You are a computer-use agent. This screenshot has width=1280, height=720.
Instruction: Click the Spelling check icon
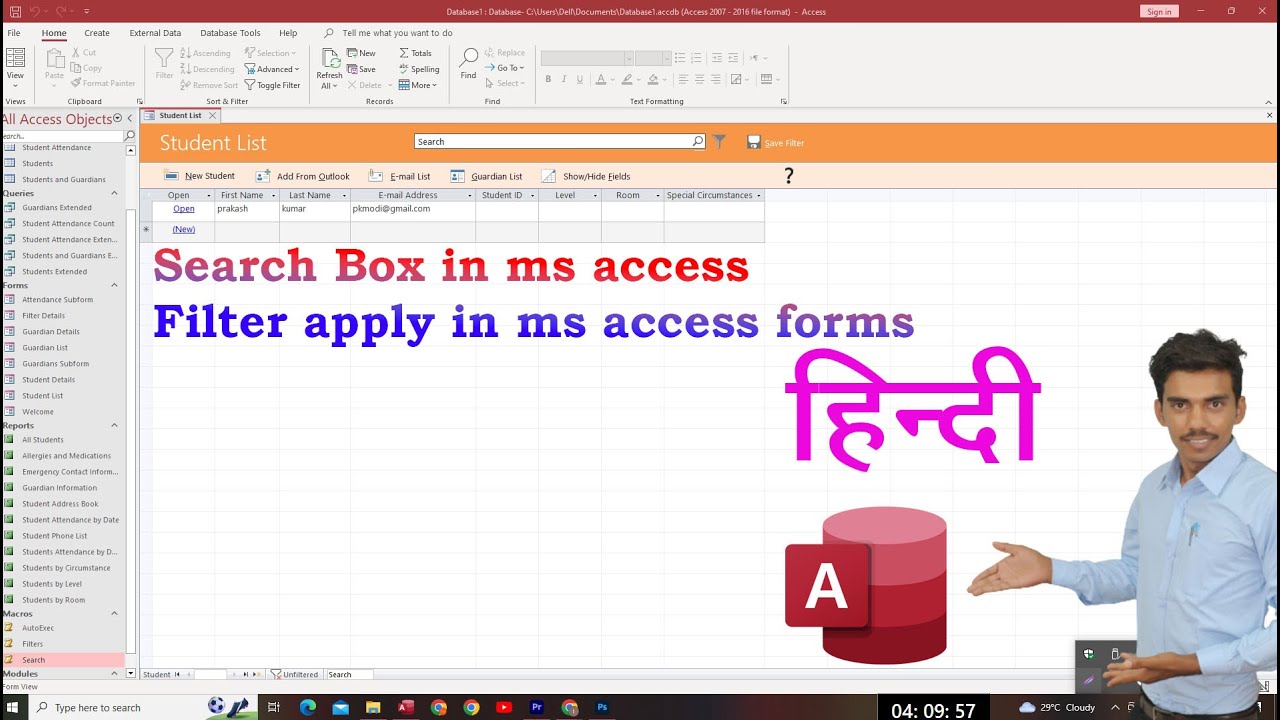tap(404, 69)
